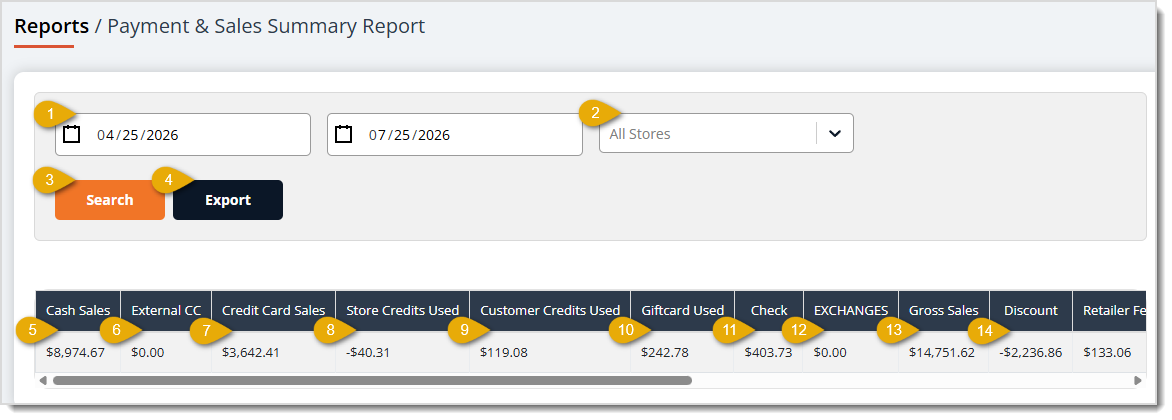Click the All Stores selection field
Image resolution: width=1172 pixels, height=420 pixels.
tap(726, 134)
